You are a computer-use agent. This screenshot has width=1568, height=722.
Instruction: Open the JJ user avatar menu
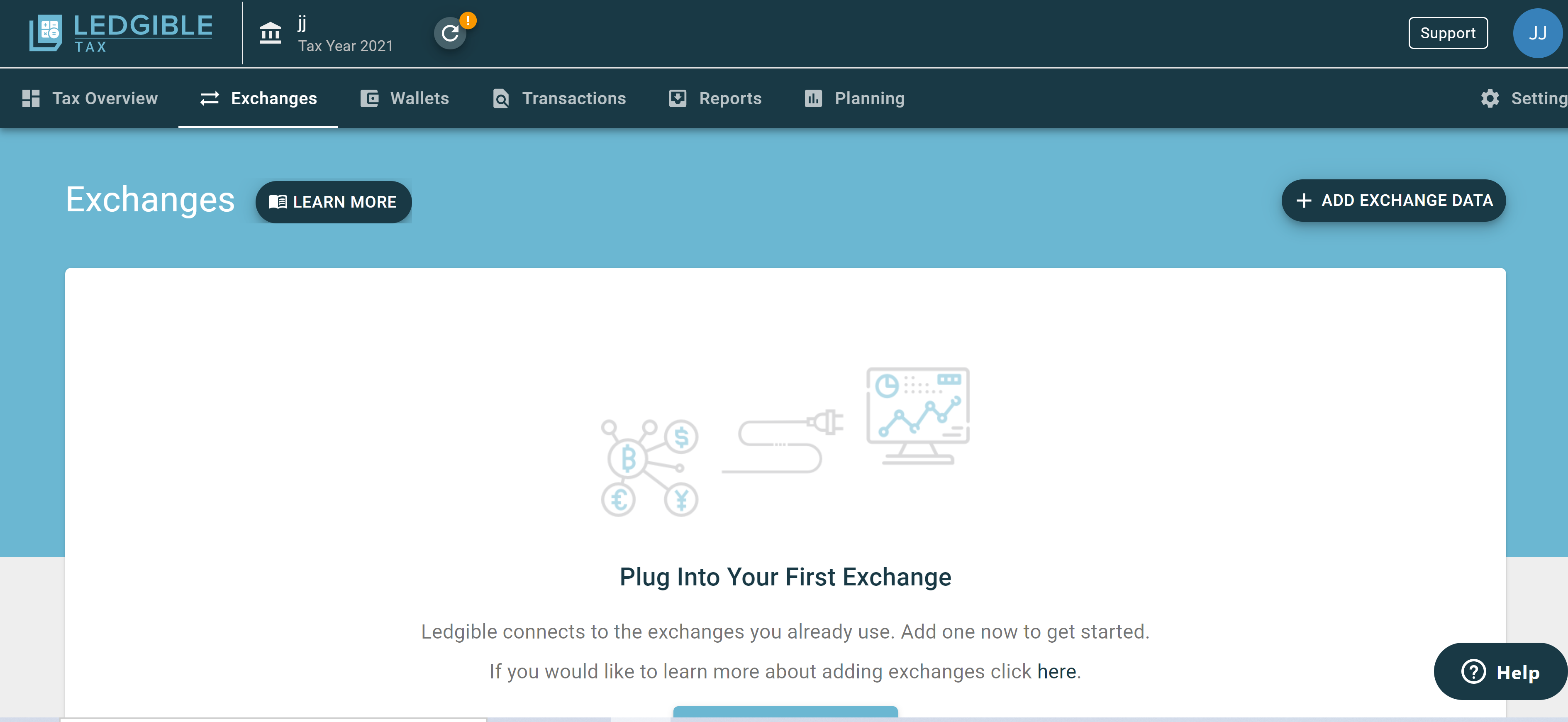(x=1538, y=33)
